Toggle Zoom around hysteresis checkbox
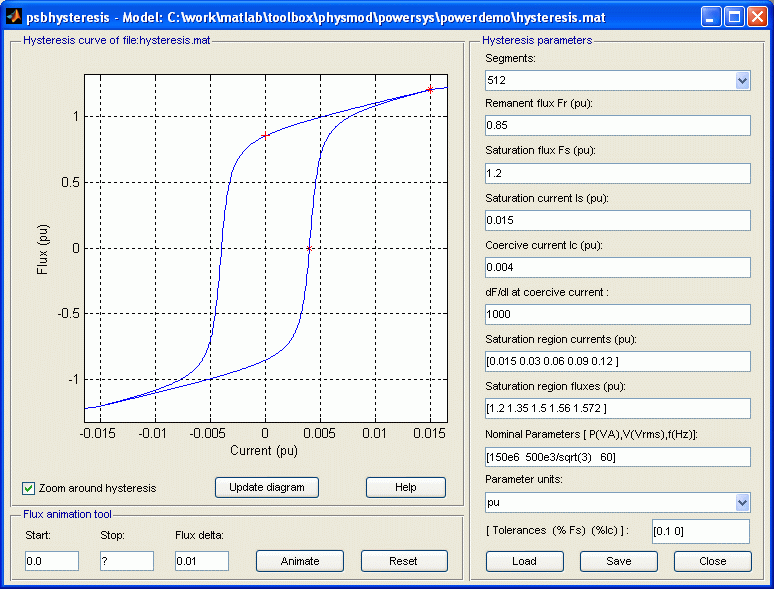The width and height of the screenshot is (774, 589). (28, 488)
